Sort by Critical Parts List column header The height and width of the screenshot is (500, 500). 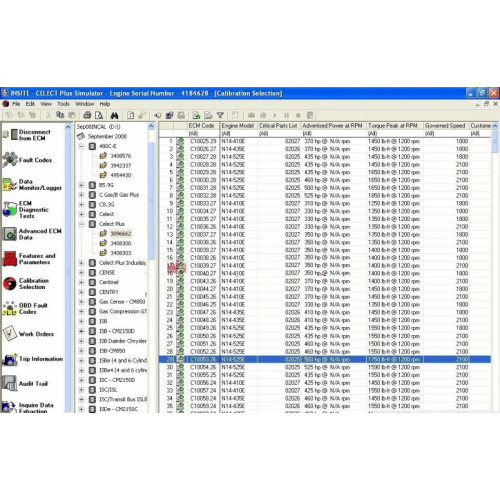(x=279, y=126)
